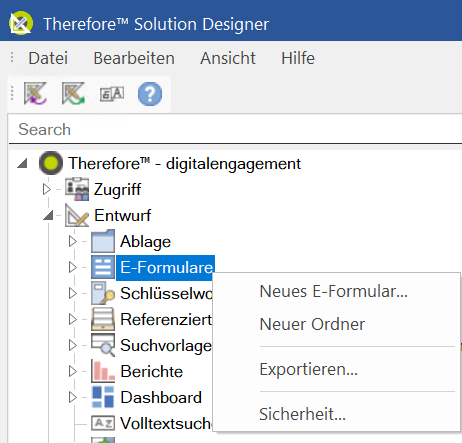Click the Volltextsuche AZ icon
The height and width of the screenshot is (443, 462).
pos(103,423)
